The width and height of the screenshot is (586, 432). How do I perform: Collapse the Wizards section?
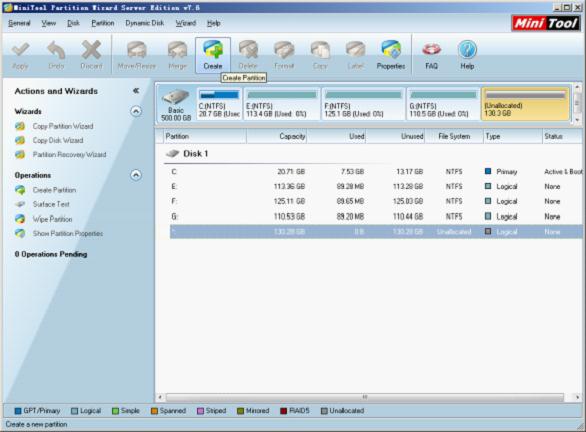pos(136,111)
